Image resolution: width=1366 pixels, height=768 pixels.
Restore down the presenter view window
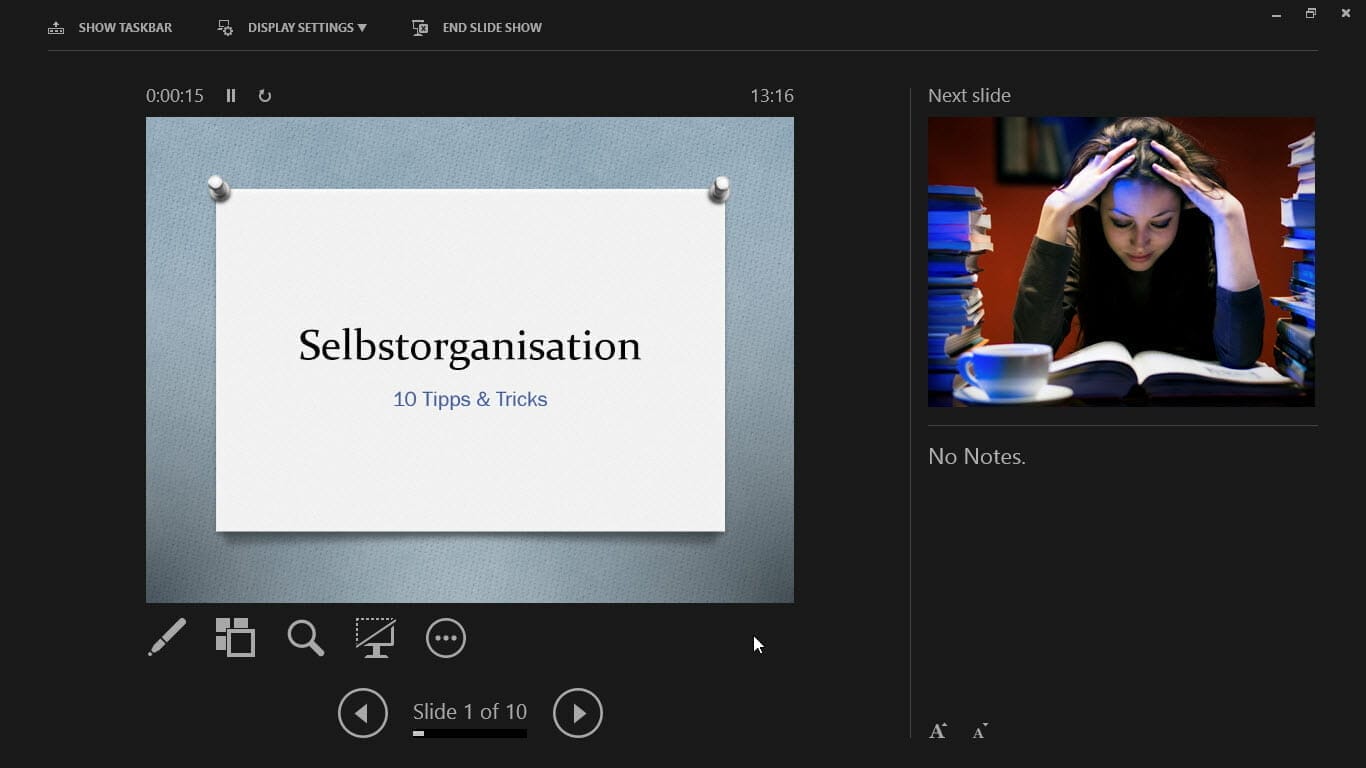tap(1310, 14)
